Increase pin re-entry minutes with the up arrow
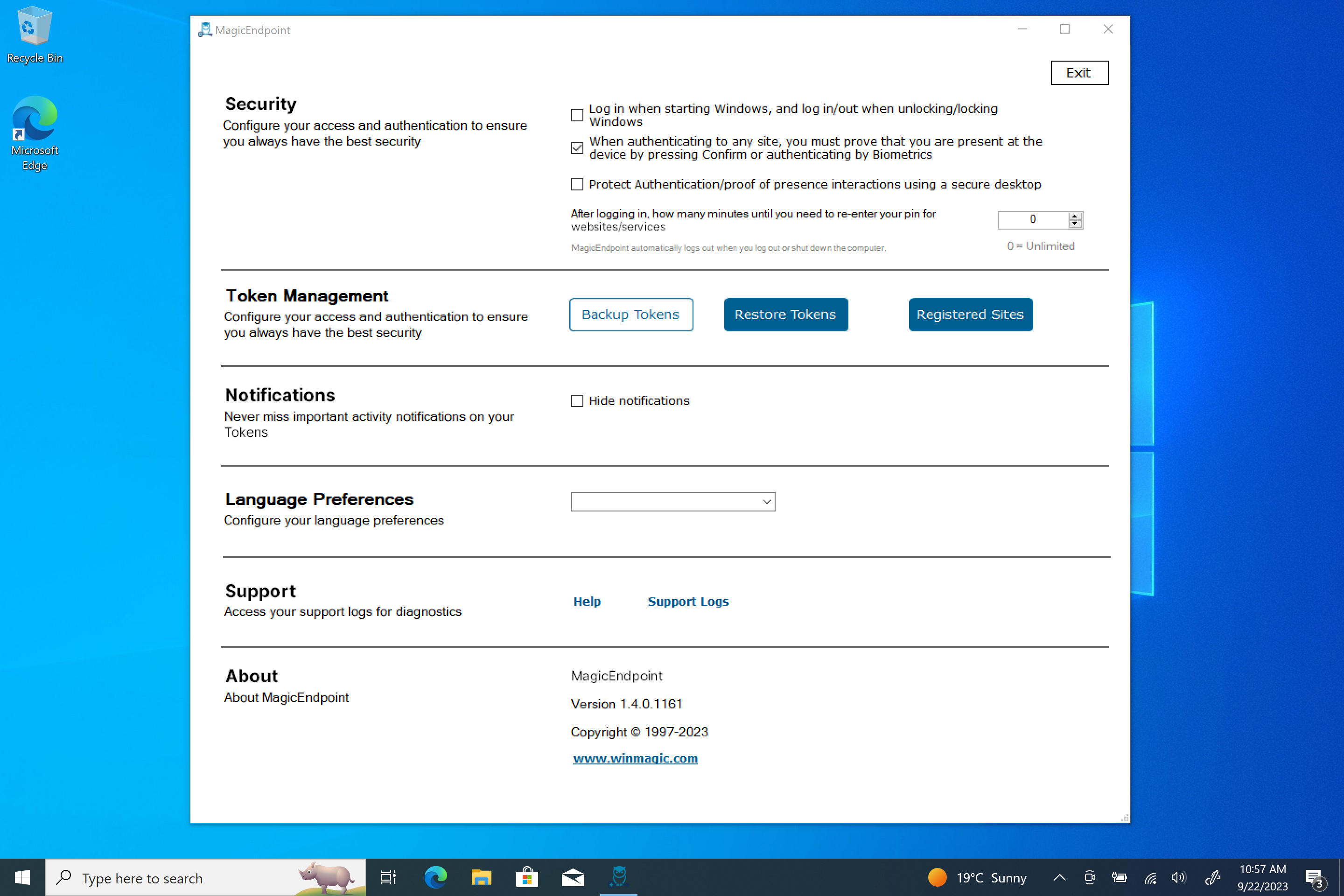 click(x=1075, y=216)
